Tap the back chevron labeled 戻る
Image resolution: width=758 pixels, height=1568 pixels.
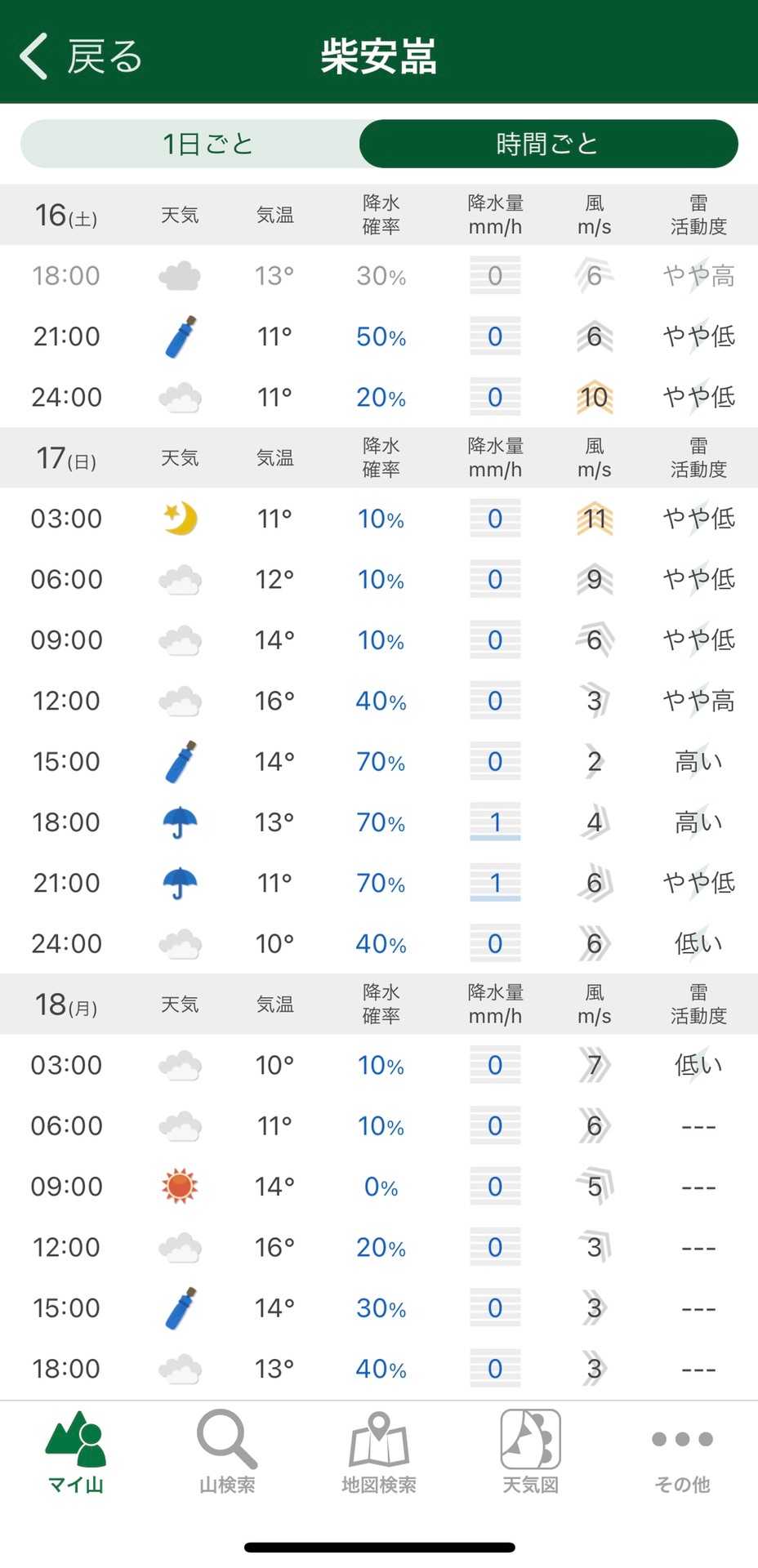click(80, 56)
